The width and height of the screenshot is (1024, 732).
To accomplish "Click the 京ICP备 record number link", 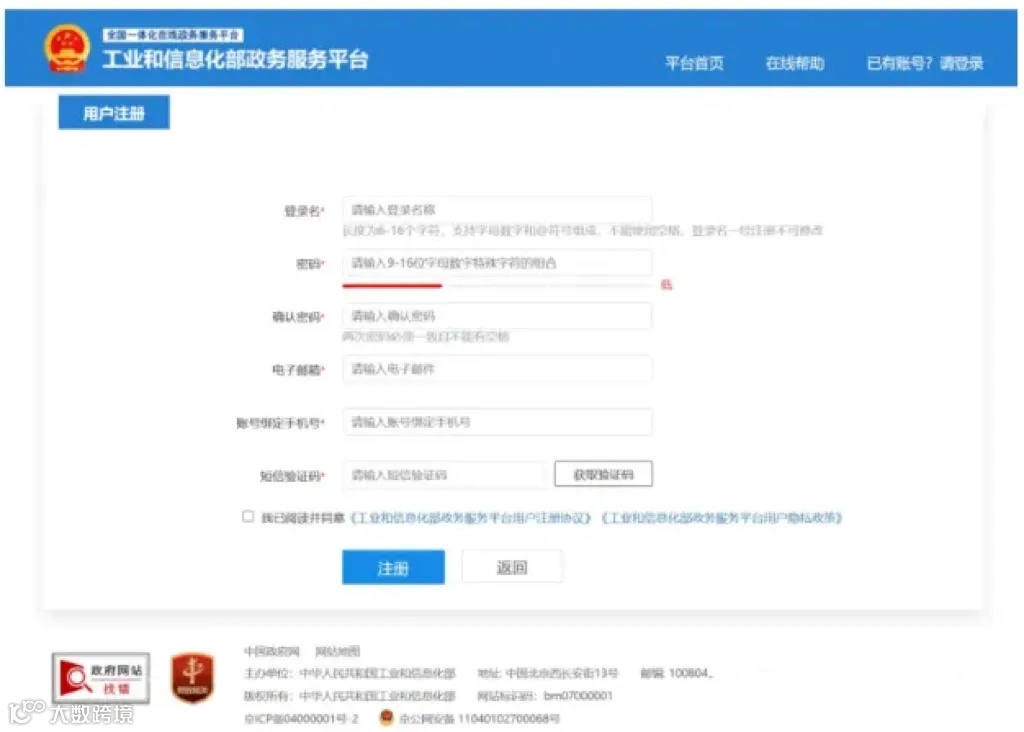I will tap(301, 719).
